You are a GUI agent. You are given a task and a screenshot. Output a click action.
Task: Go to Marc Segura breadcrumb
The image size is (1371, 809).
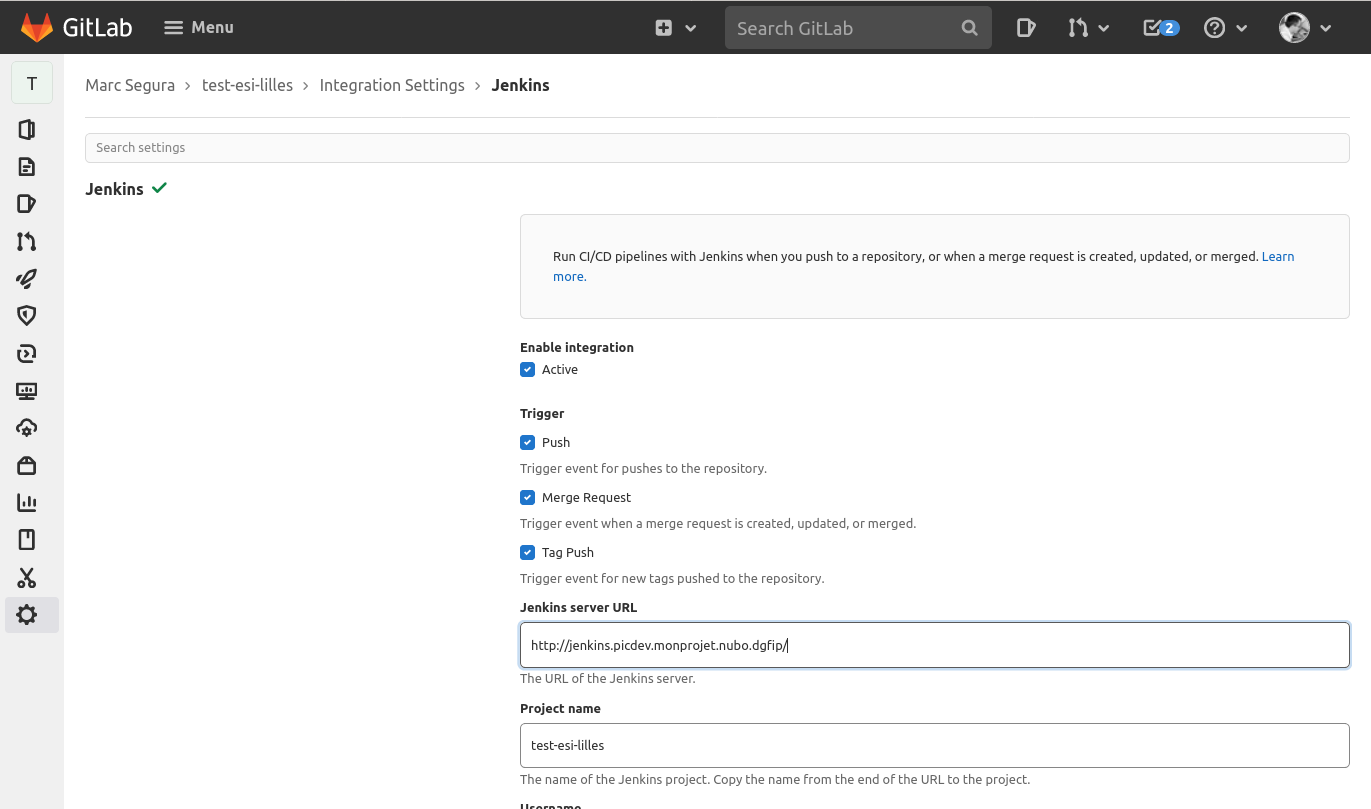(x=130, y=85)
